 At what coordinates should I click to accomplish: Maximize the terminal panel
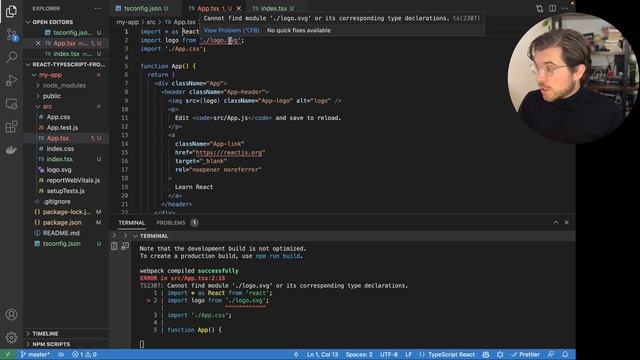[x=556, y=222]
